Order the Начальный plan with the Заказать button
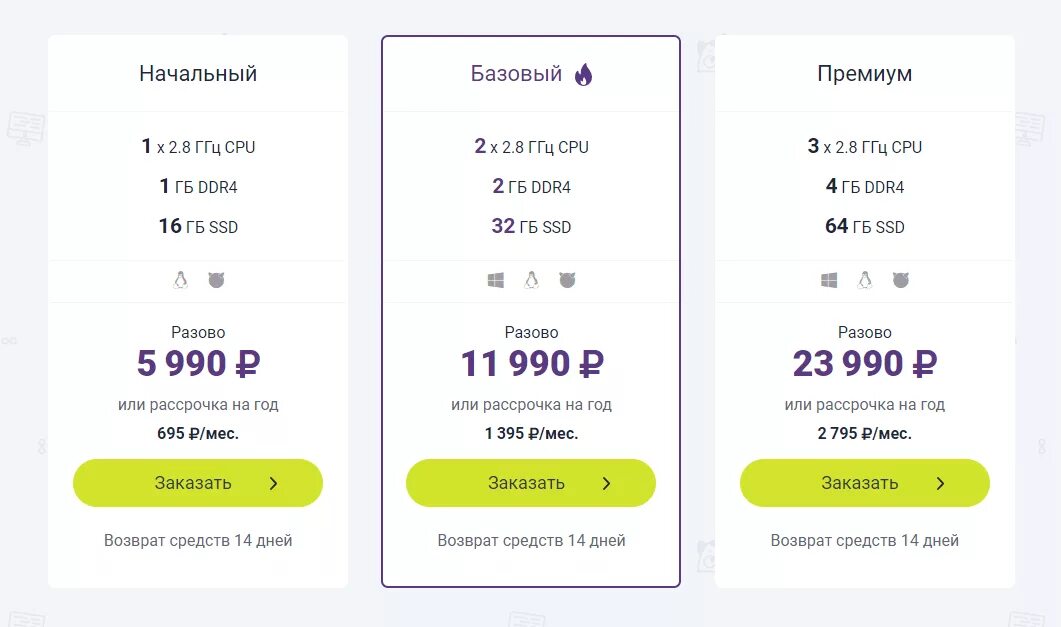This screenshot has height=627, width=1061. (x=198, y=483)
